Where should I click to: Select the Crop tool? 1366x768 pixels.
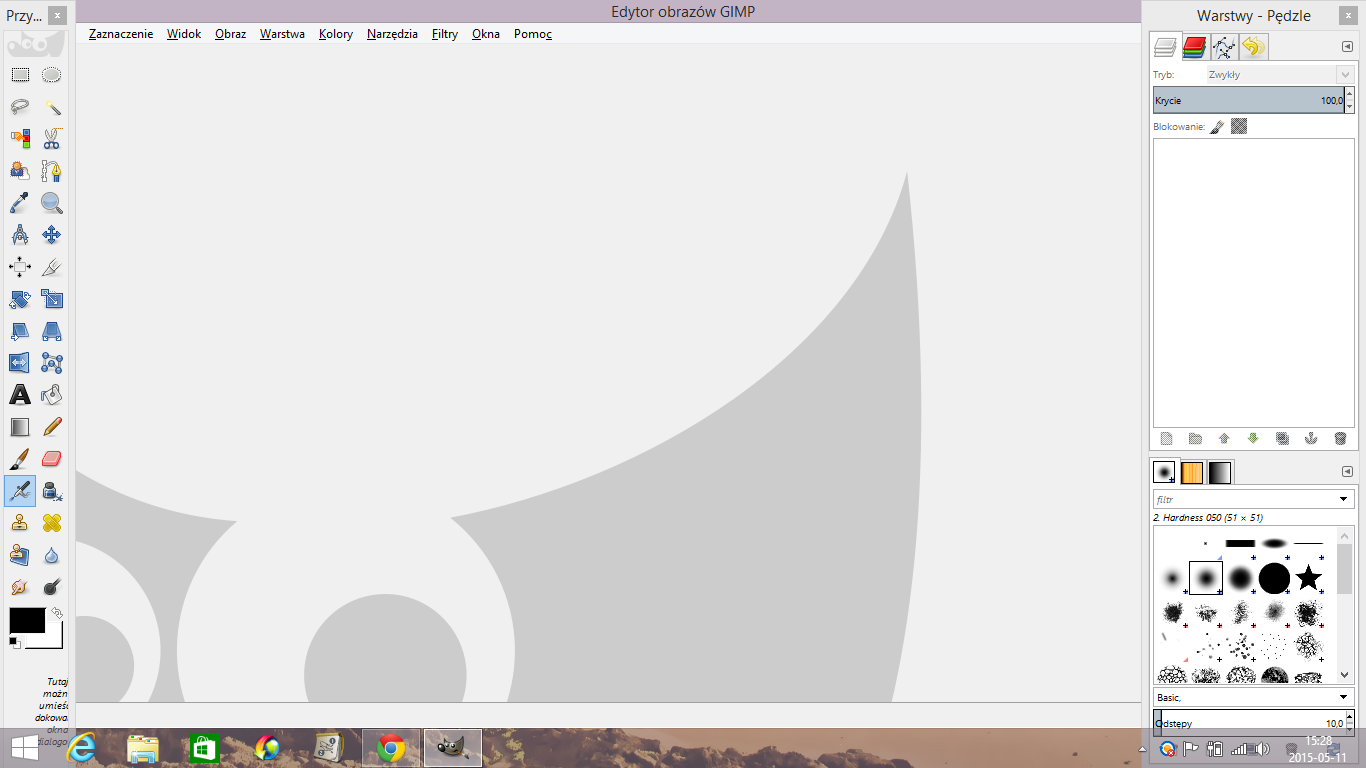52,267
